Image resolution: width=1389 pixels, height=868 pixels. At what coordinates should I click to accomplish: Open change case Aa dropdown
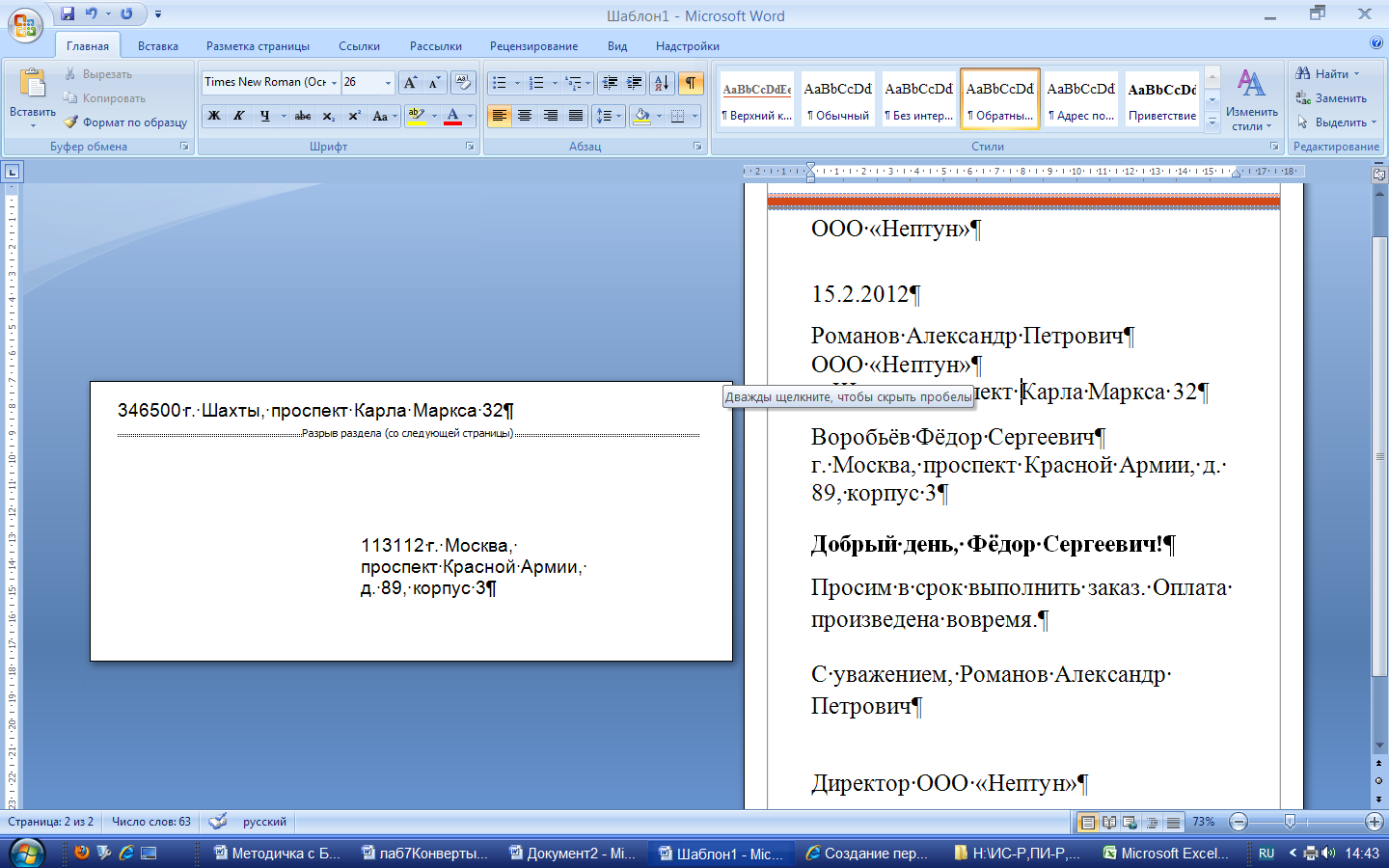click(x=383, y=116)
